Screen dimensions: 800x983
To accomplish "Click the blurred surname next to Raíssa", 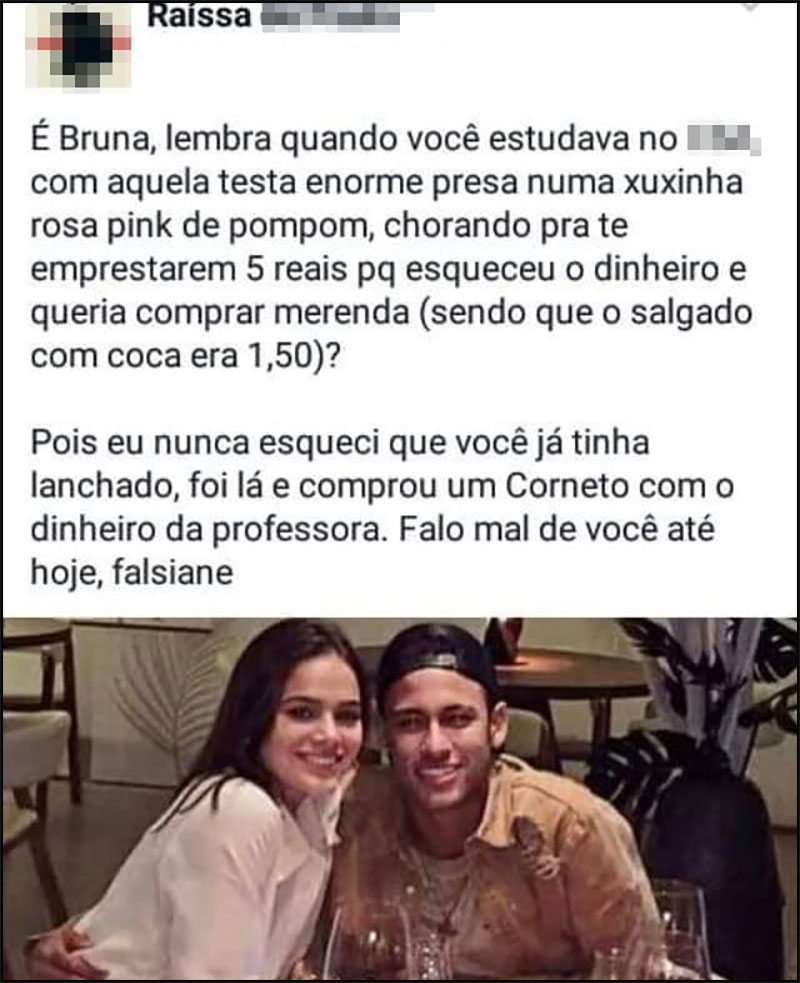I will click(330, 16).
